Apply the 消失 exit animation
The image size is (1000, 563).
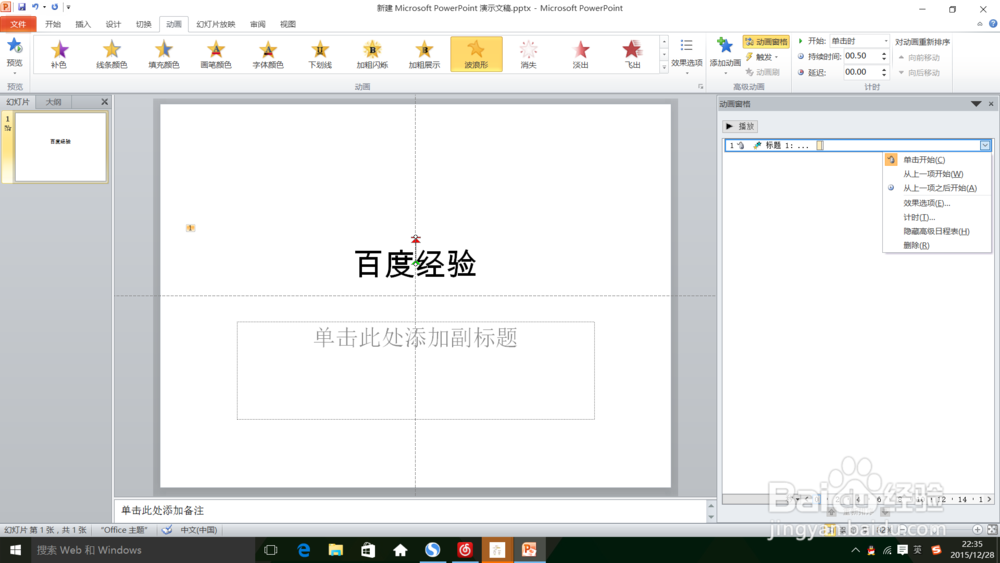tap(528, 54)
